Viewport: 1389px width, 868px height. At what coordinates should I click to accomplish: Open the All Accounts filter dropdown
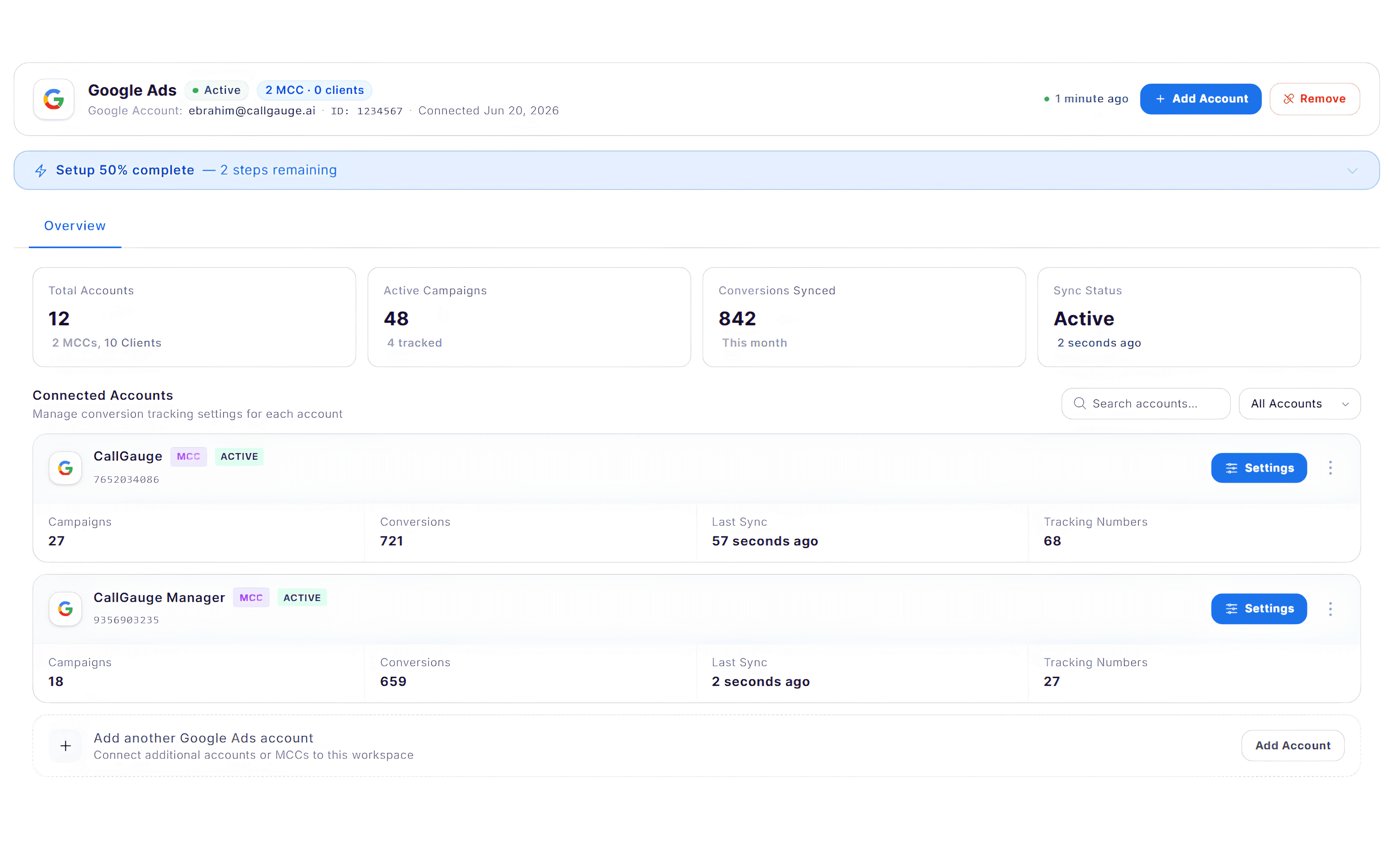coord(1299,404)
